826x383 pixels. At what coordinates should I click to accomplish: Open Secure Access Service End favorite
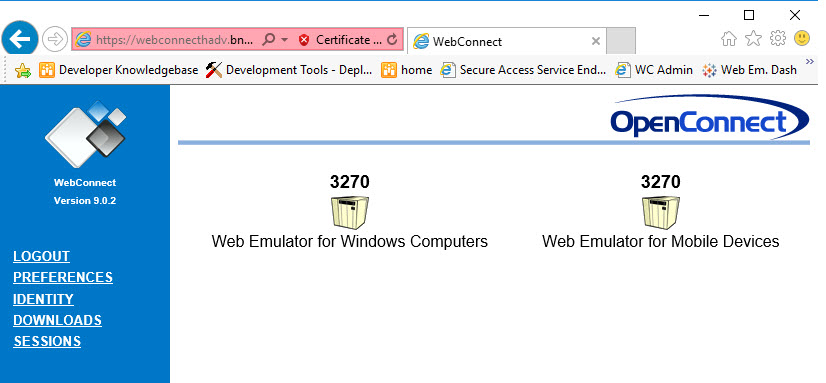[523, 70]
